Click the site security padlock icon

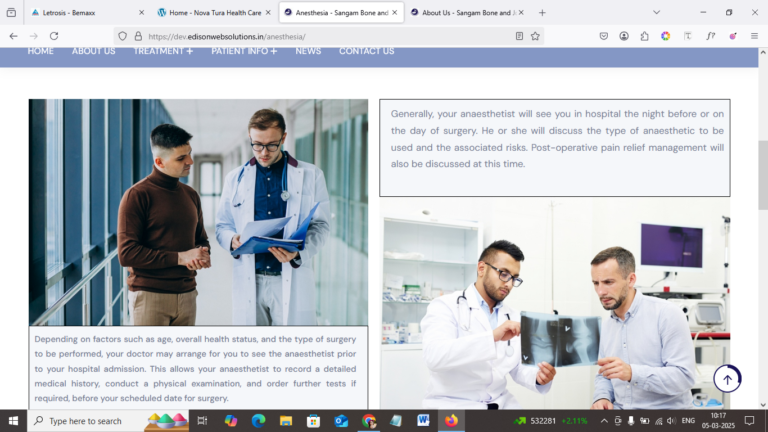click(x=138, y=36)
